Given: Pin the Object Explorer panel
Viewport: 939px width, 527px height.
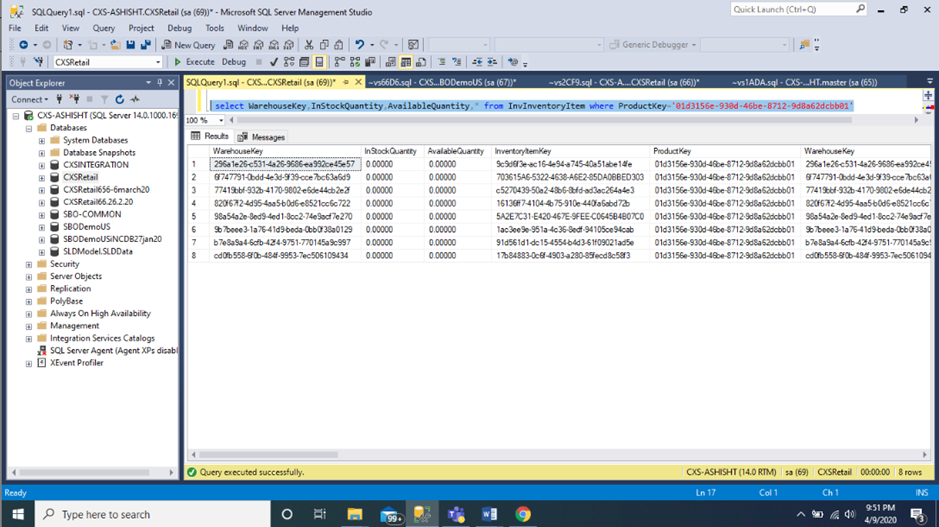Looking at the screenshot, I should point(159,83).
